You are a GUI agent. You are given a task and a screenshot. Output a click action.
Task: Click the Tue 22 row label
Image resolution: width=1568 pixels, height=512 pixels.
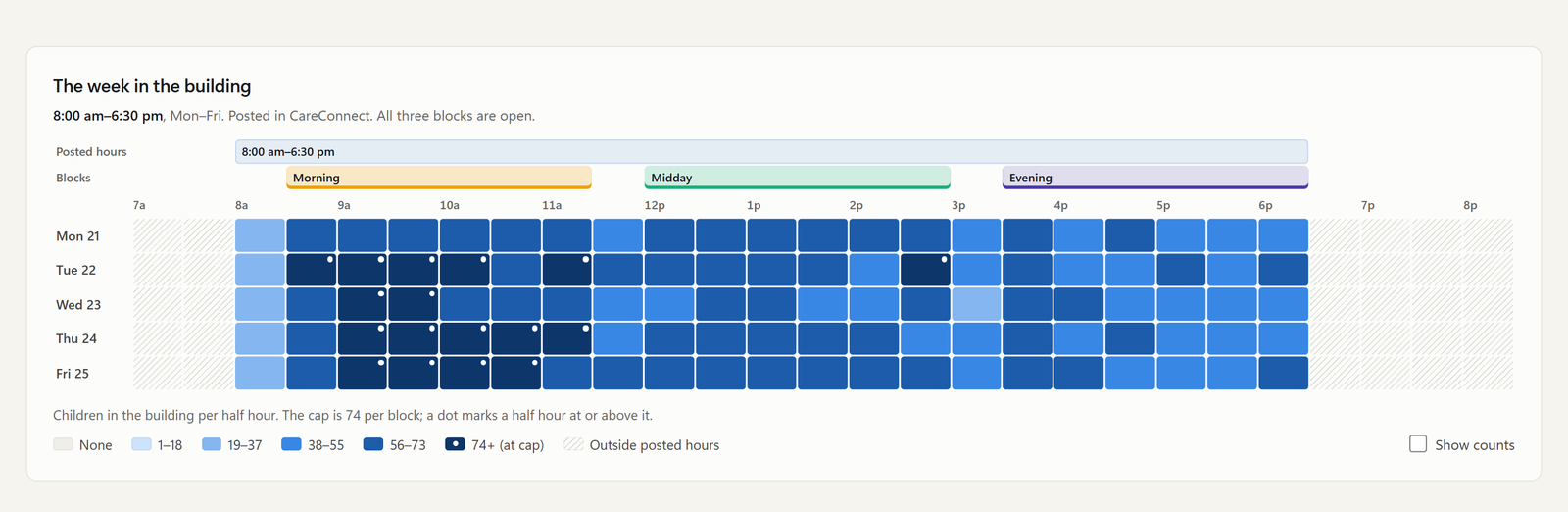(75, 270)
